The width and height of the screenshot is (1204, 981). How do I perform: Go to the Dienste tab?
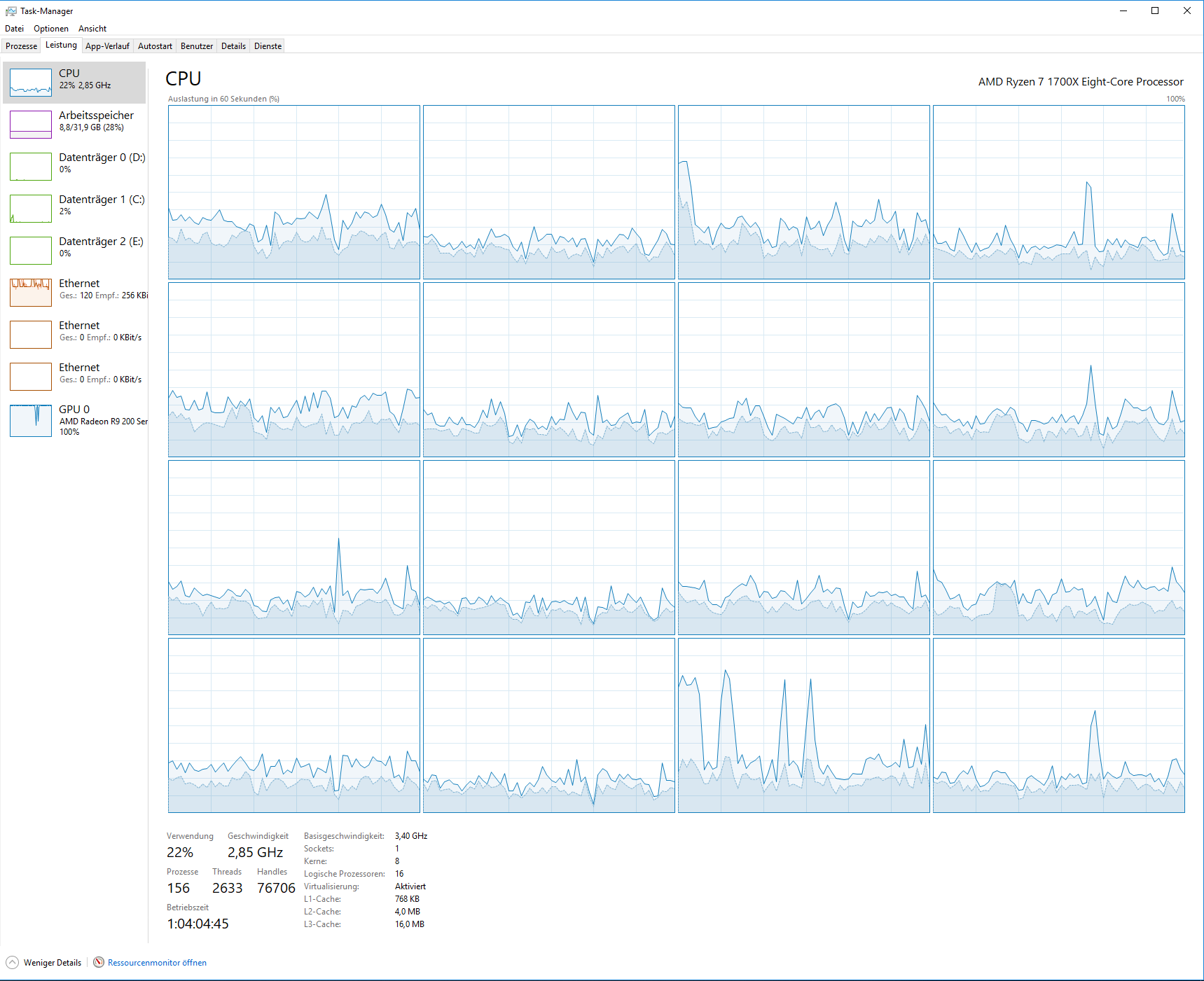[268, 46]
